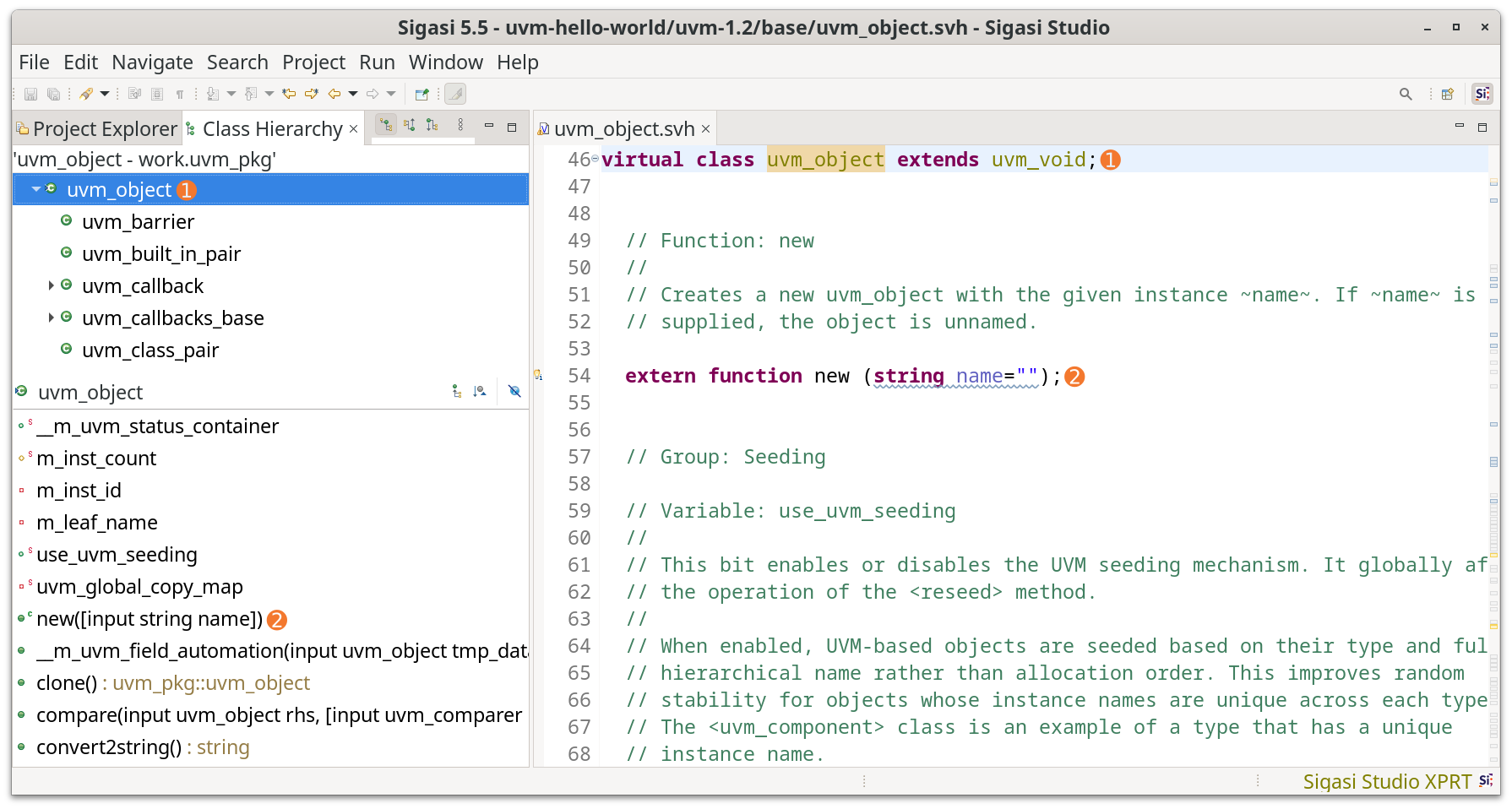Click the pen/wizard toolbar icon
The height and width of the screenshot is (809, 1512).
pyautogui.click(x=86, y=94)
